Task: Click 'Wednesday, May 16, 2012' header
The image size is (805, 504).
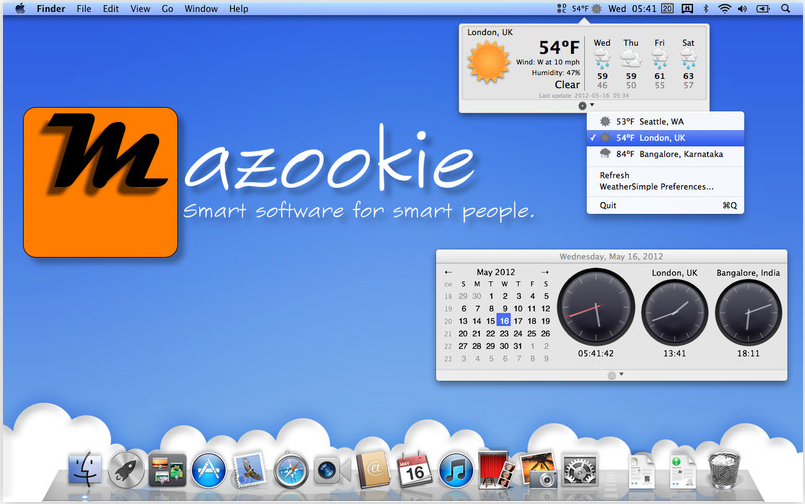Action: pos(611,256)
